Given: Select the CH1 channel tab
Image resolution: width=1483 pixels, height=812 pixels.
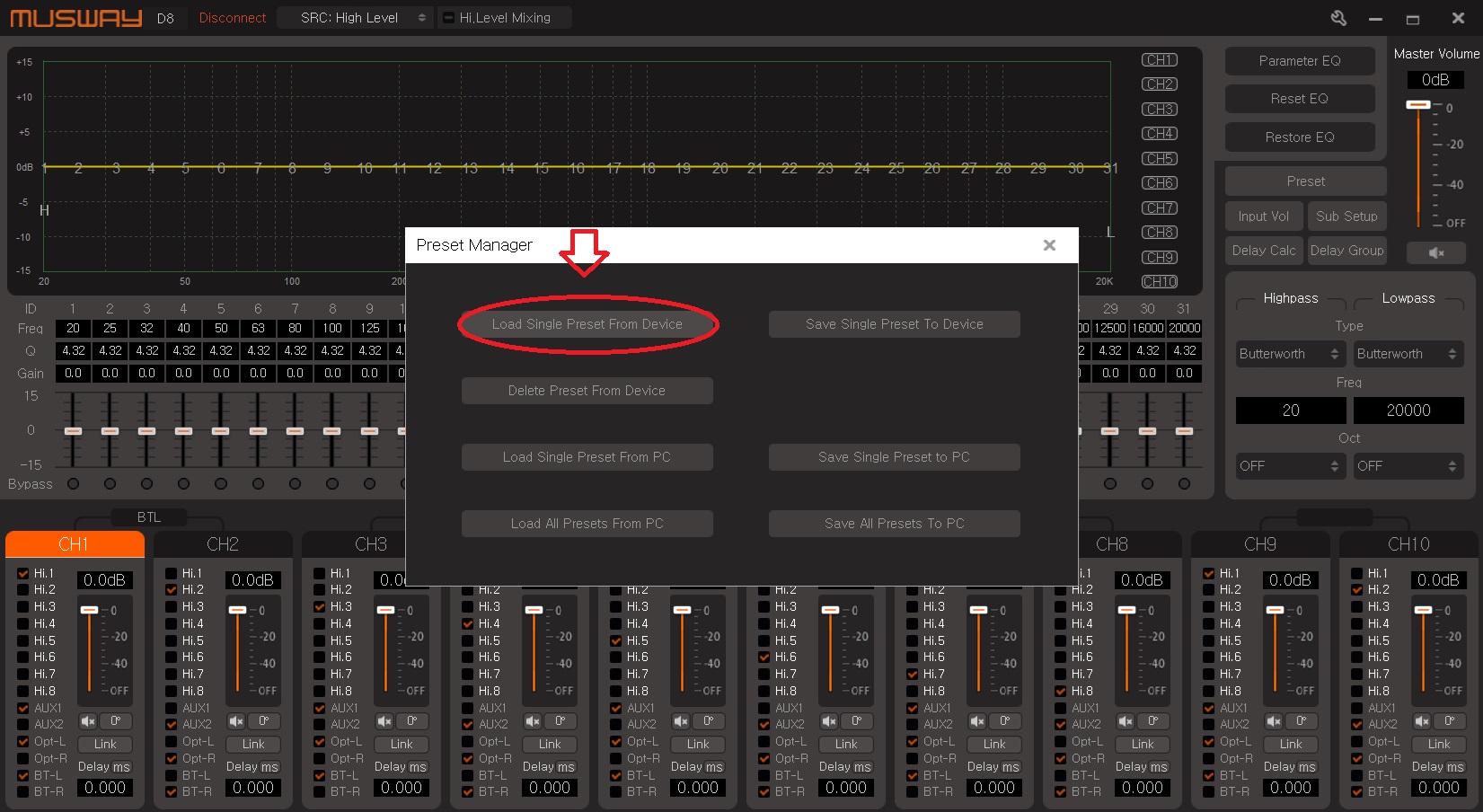Looking at the screenshot, I should (75, 544).
